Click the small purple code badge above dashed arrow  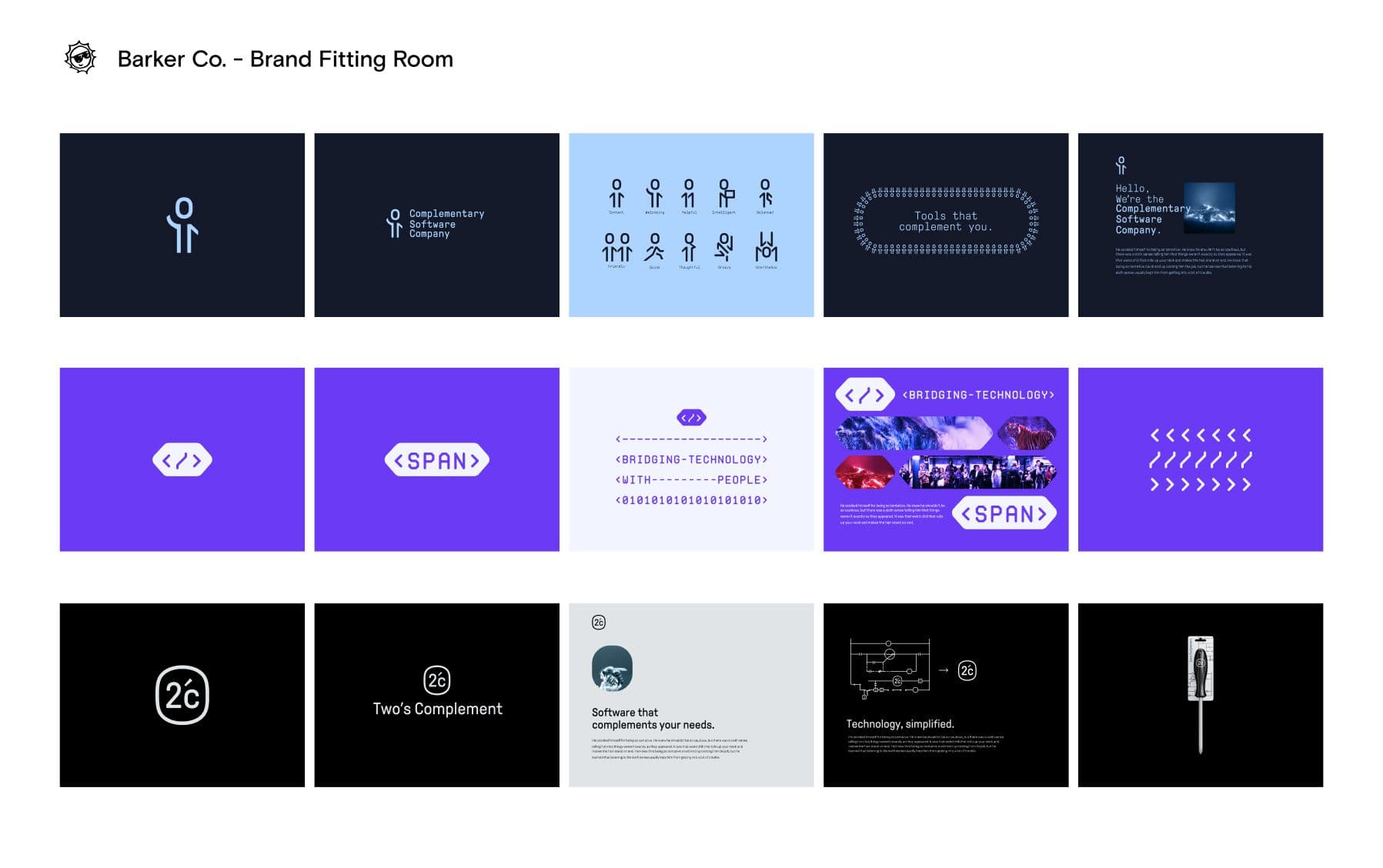(x=691, y=418)
